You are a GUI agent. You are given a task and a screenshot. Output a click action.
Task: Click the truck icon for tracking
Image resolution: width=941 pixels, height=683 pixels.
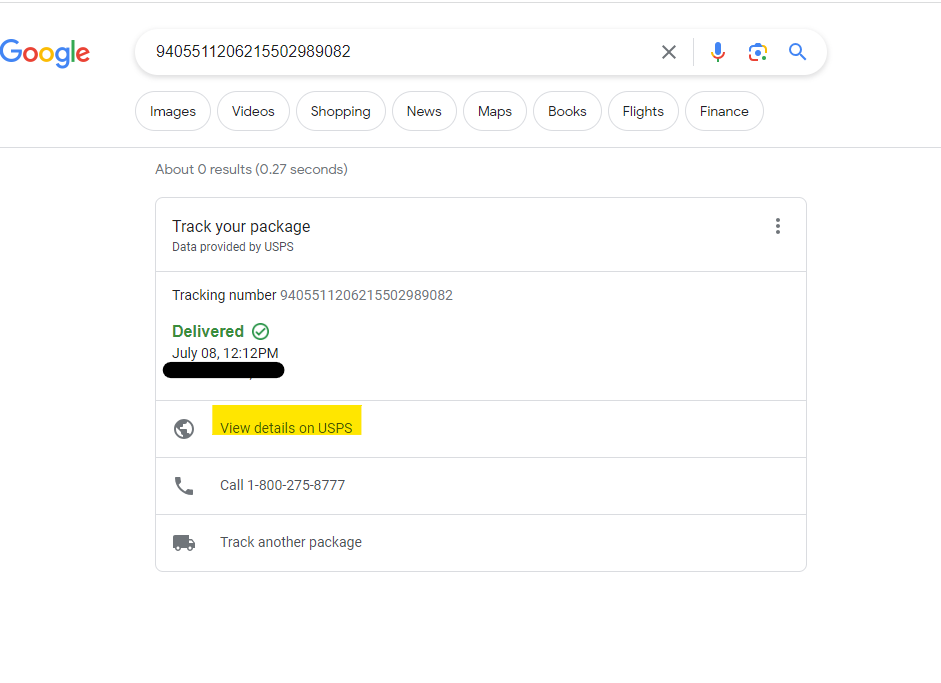click(184, 543)
